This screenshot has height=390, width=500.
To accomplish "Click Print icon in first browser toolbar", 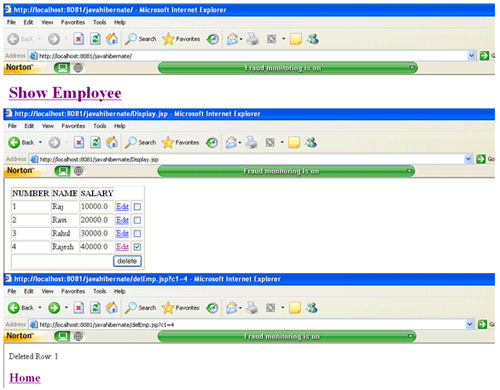I will 252,39.
